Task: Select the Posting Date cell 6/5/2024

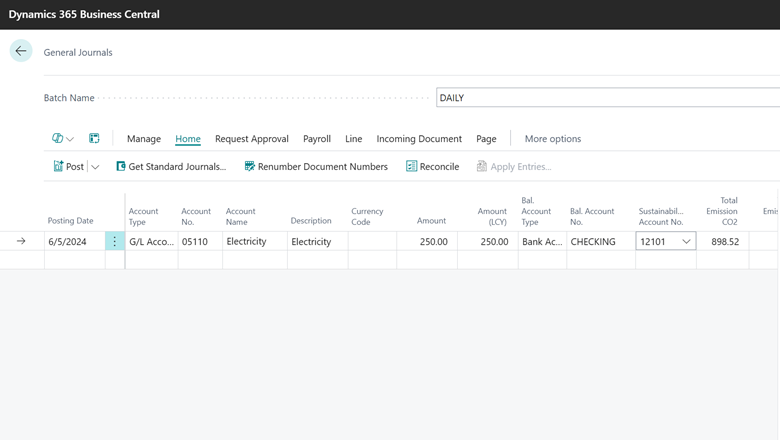Action: [71, 242]
